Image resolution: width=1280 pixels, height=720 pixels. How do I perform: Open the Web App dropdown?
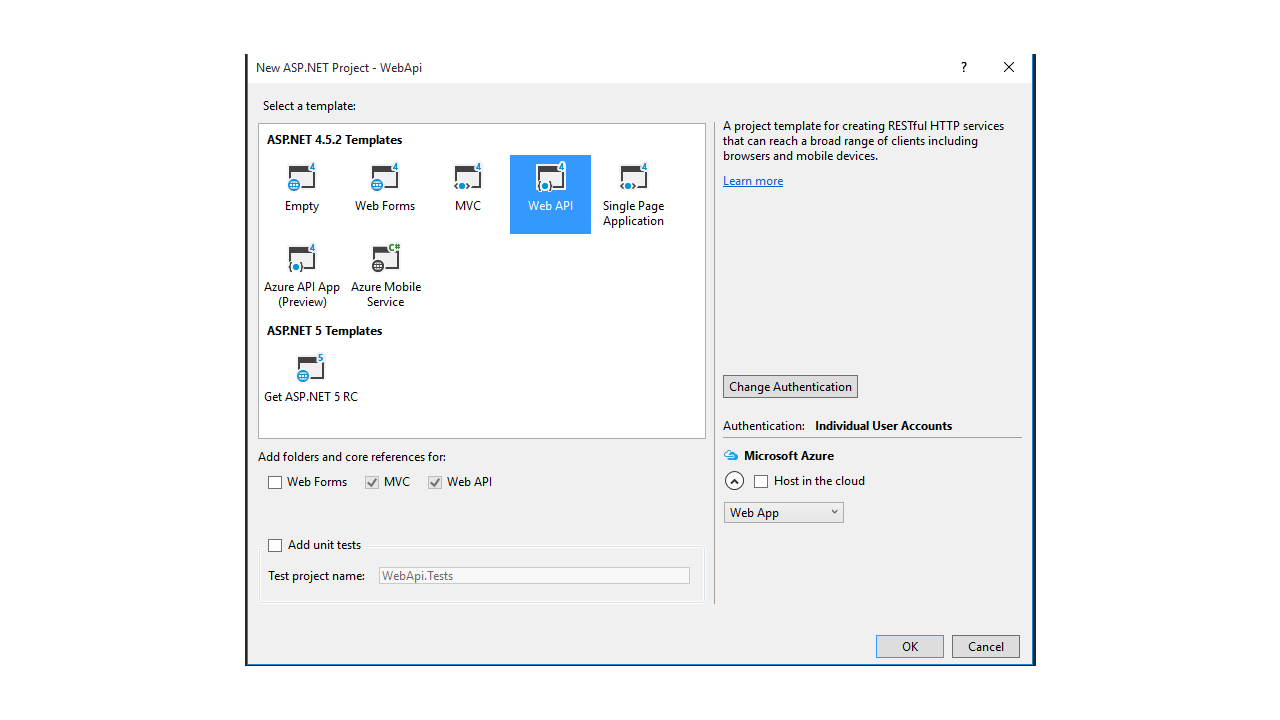click(x=784, y=512)
